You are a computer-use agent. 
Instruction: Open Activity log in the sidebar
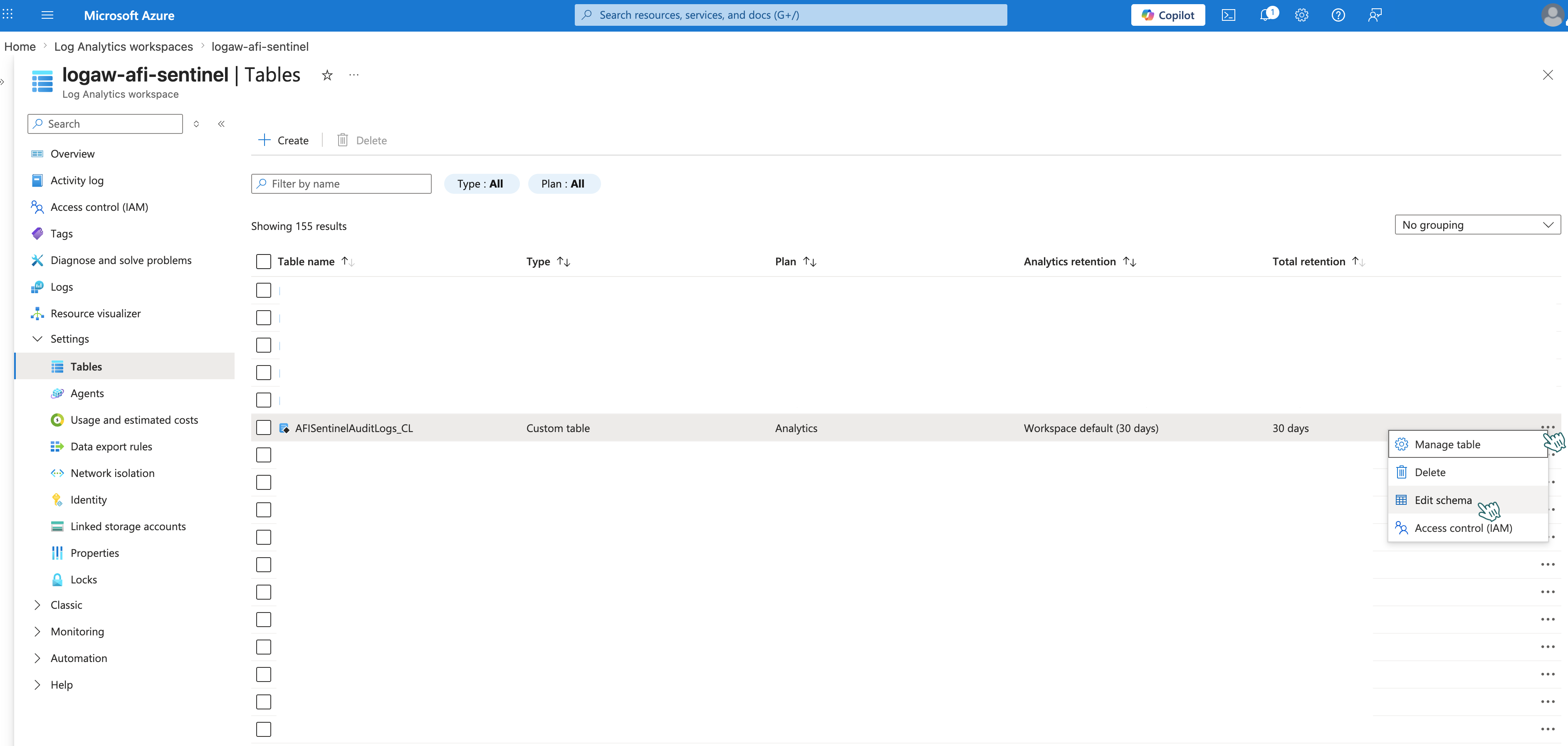pyautogui.click(x=77, y=181)
